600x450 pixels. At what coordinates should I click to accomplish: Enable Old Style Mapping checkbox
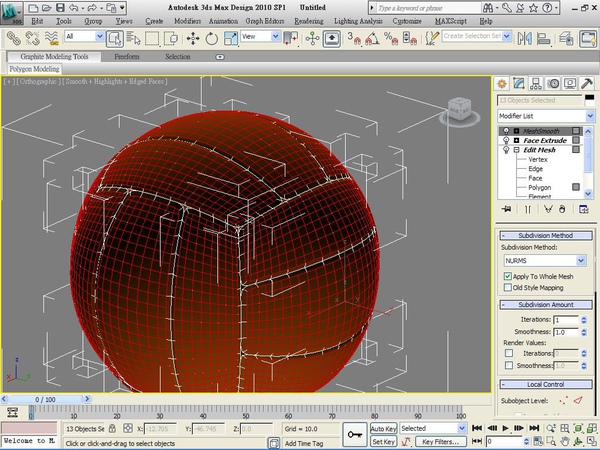(x=507, y=287)
